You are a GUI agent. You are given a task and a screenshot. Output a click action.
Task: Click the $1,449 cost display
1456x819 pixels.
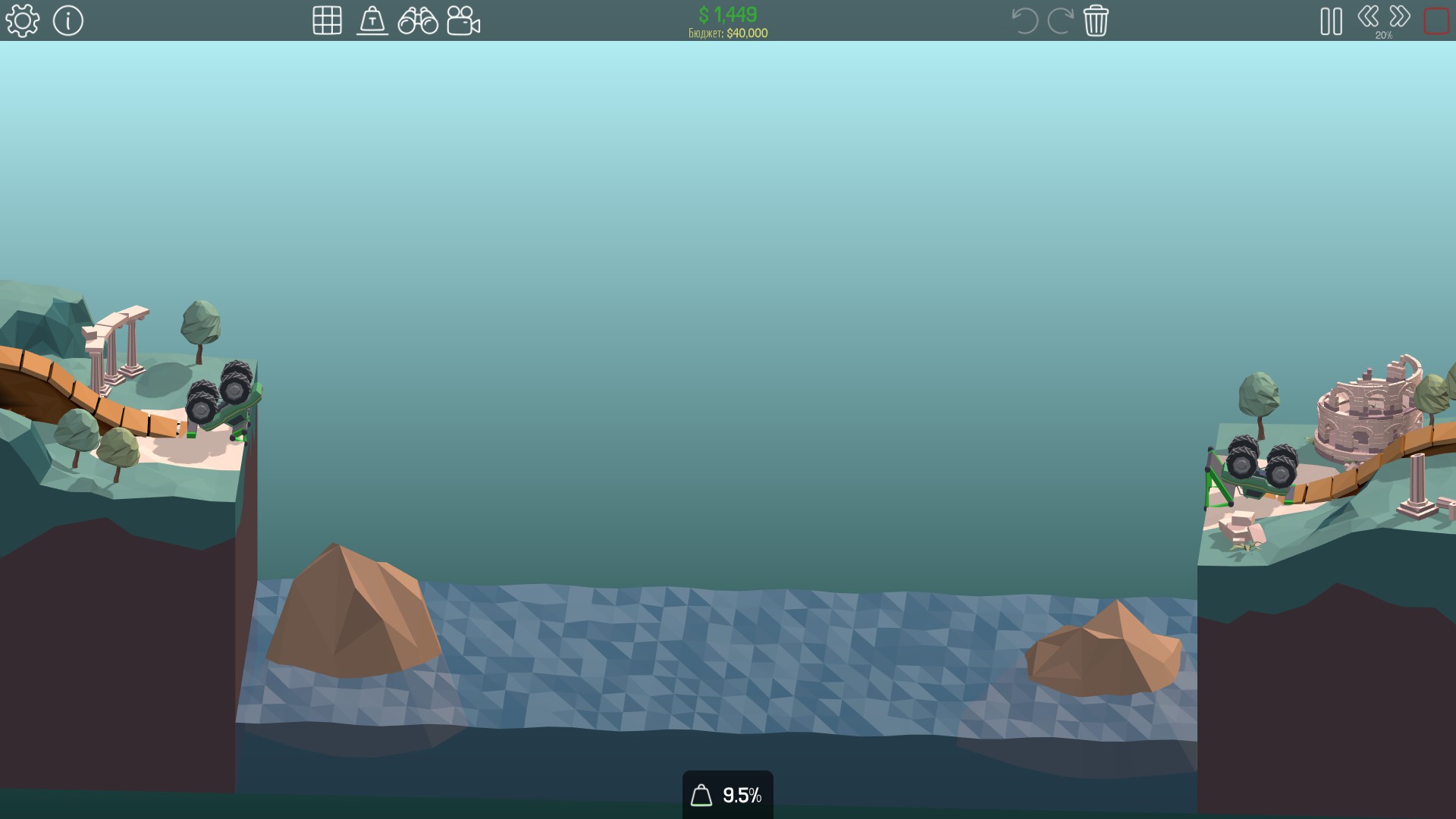pyautogui.click(x=727, y=14)
